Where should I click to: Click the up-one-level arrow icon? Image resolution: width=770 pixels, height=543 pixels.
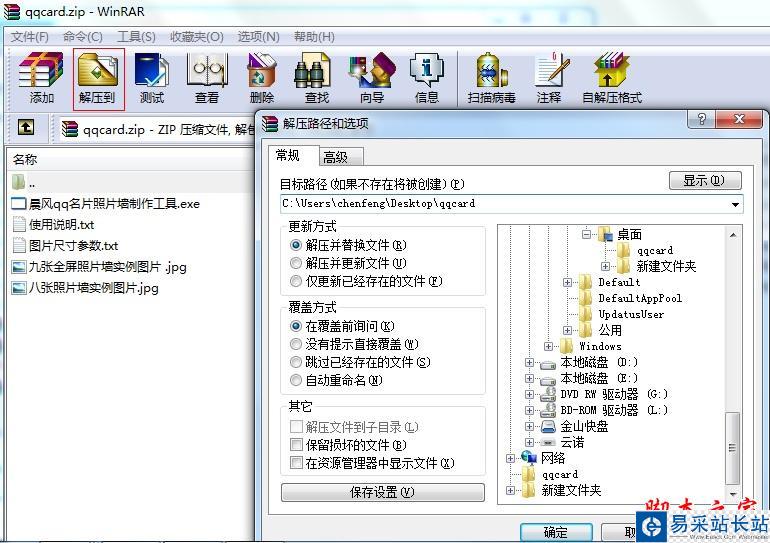[26, 128]
